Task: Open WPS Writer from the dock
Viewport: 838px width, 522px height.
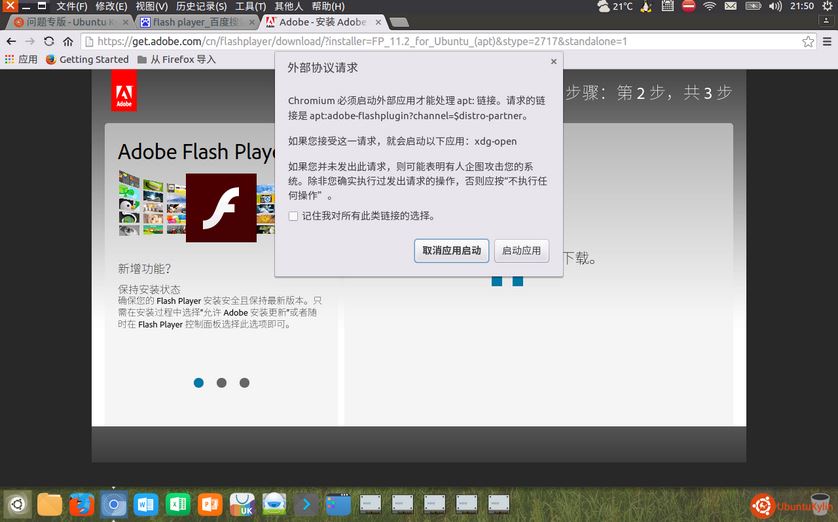Action: [146, 504]
